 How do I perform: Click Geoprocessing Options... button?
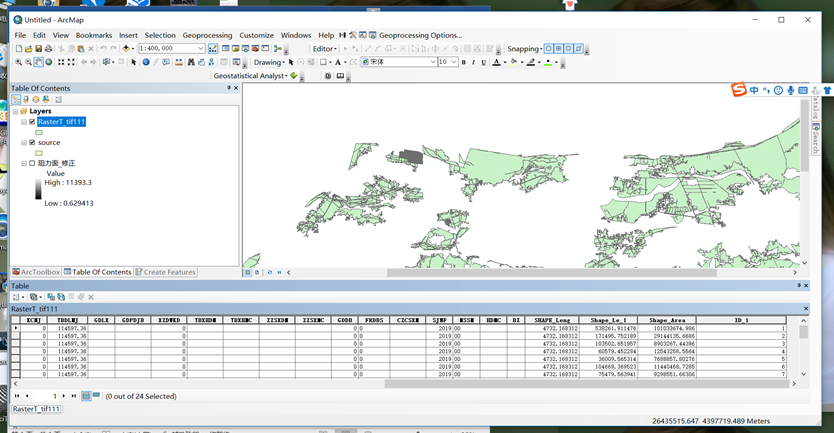415,35
